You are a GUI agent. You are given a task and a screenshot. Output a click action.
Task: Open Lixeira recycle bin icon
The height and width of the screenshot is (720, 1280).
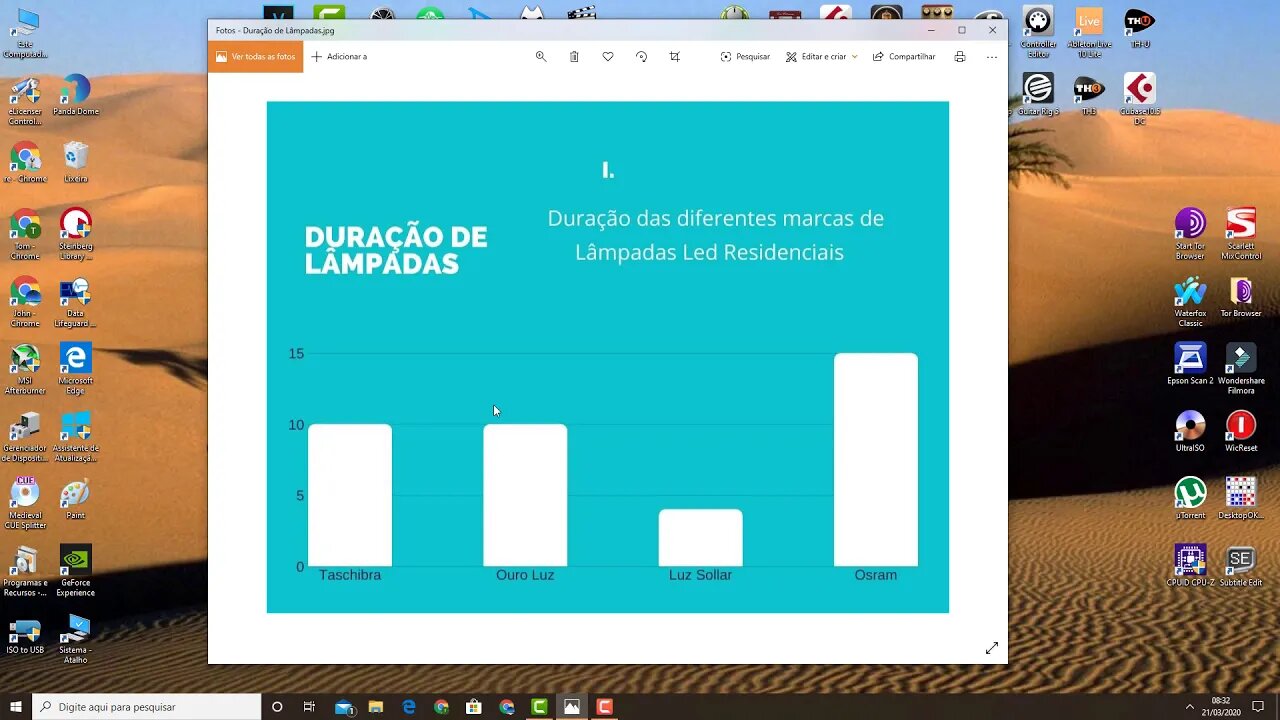pyautogui.click(x=76, y=163)
